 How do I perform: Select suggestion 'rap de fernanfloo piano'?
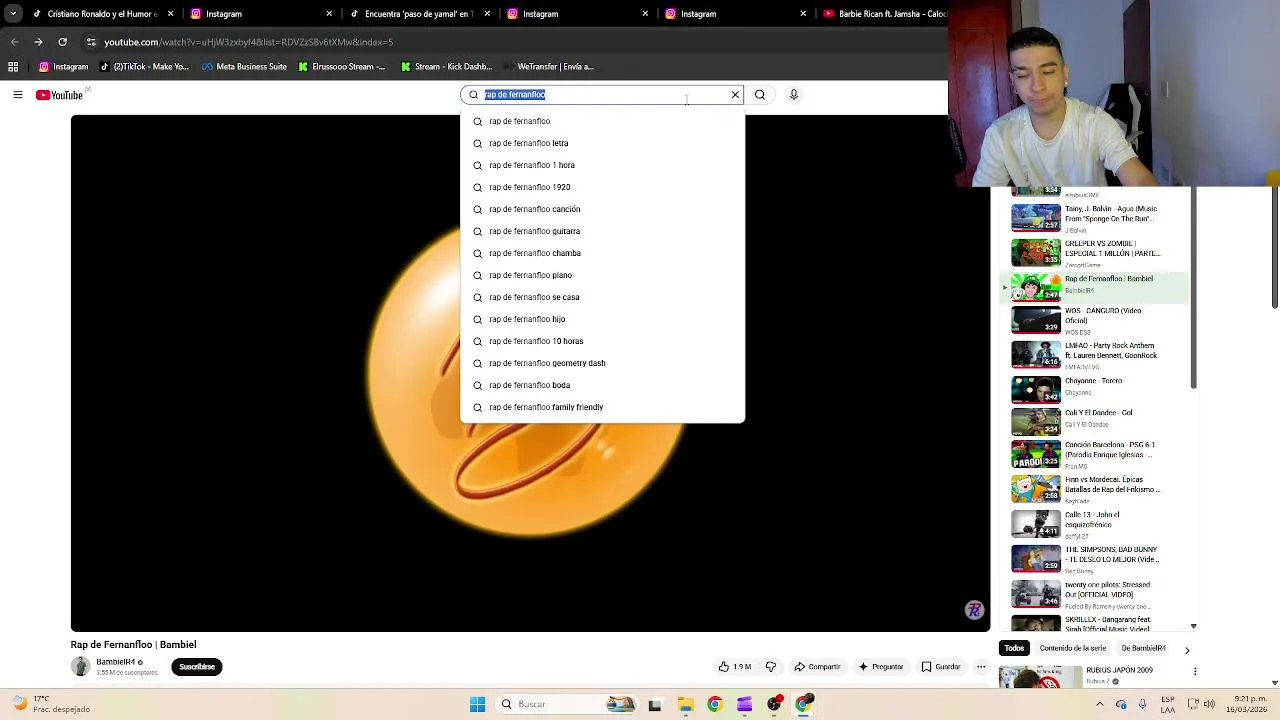pyautogui.click(x=602, y=275)
